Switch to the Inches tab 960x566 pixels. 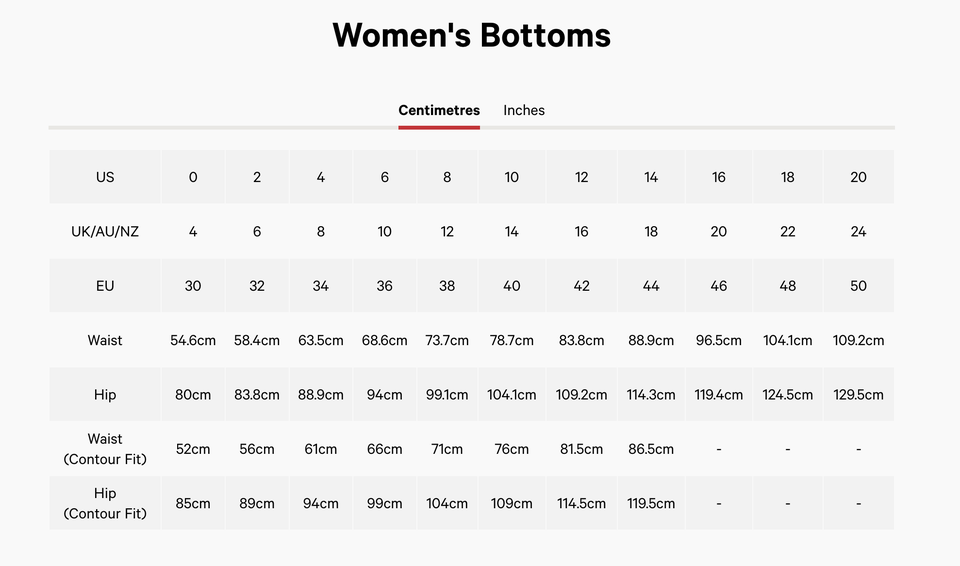[524, 110]
